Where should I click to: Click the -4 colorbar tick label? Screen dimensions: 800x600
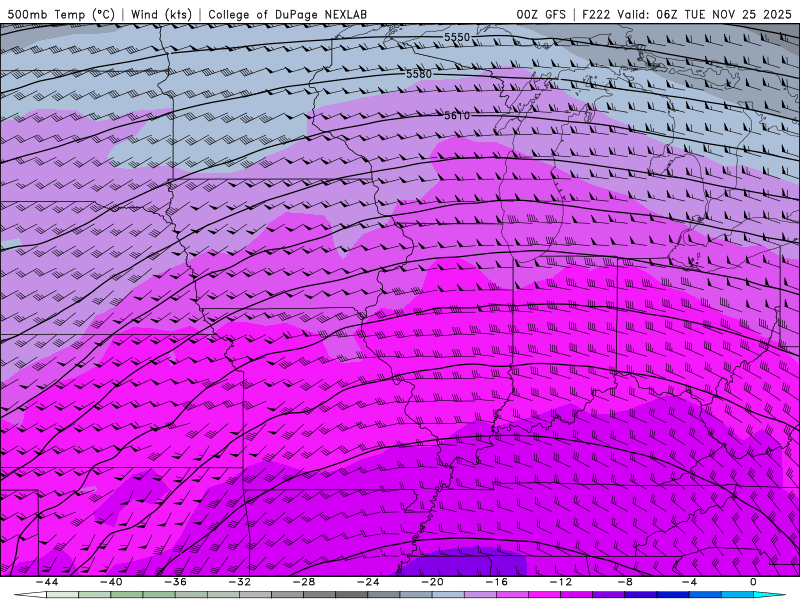point(689,582)
